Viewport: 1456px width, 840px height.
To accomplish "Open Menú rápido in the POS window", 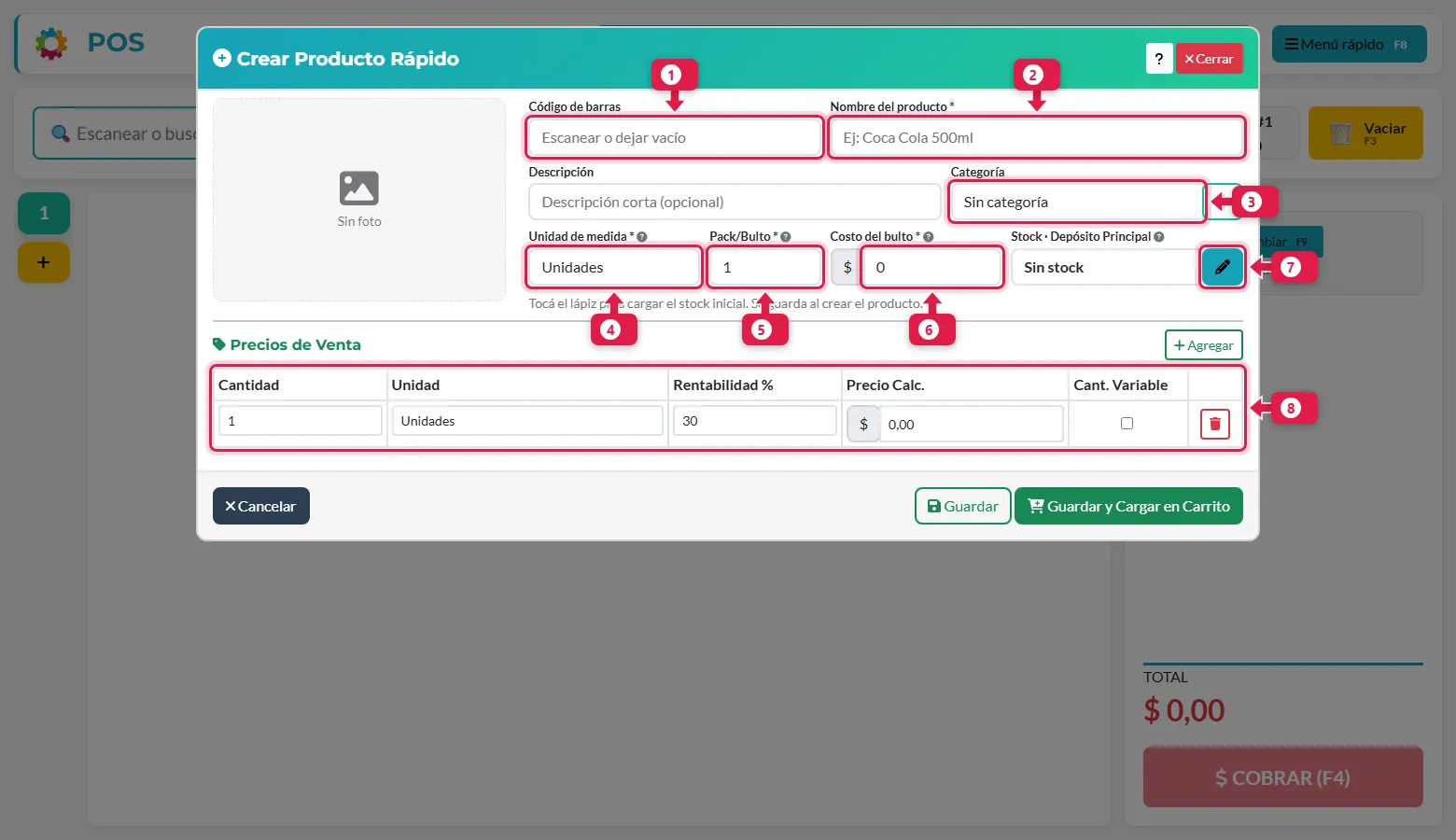I will [x=1349, y=45].
